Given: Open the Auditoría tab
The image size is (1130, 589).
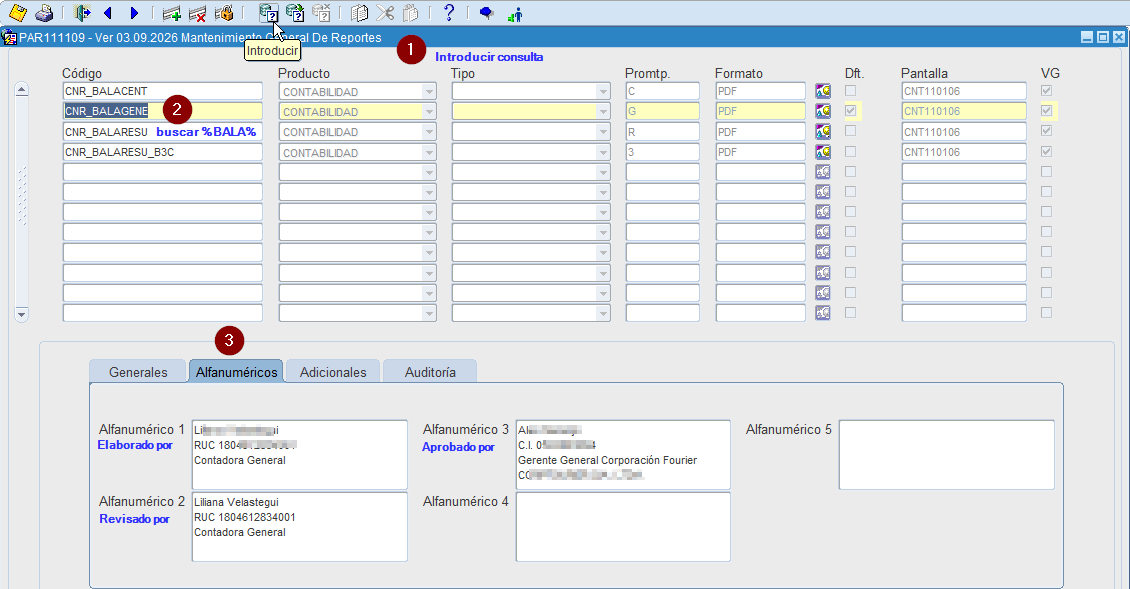Looking at the screenshot, I should pos(430,372).
